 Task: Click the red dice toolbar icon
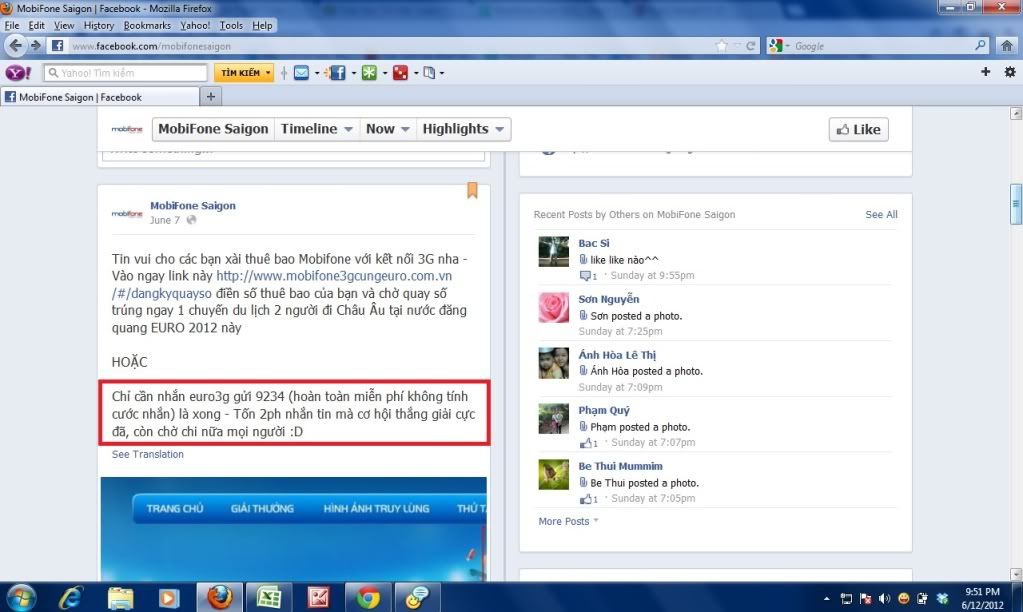(399, 73)
